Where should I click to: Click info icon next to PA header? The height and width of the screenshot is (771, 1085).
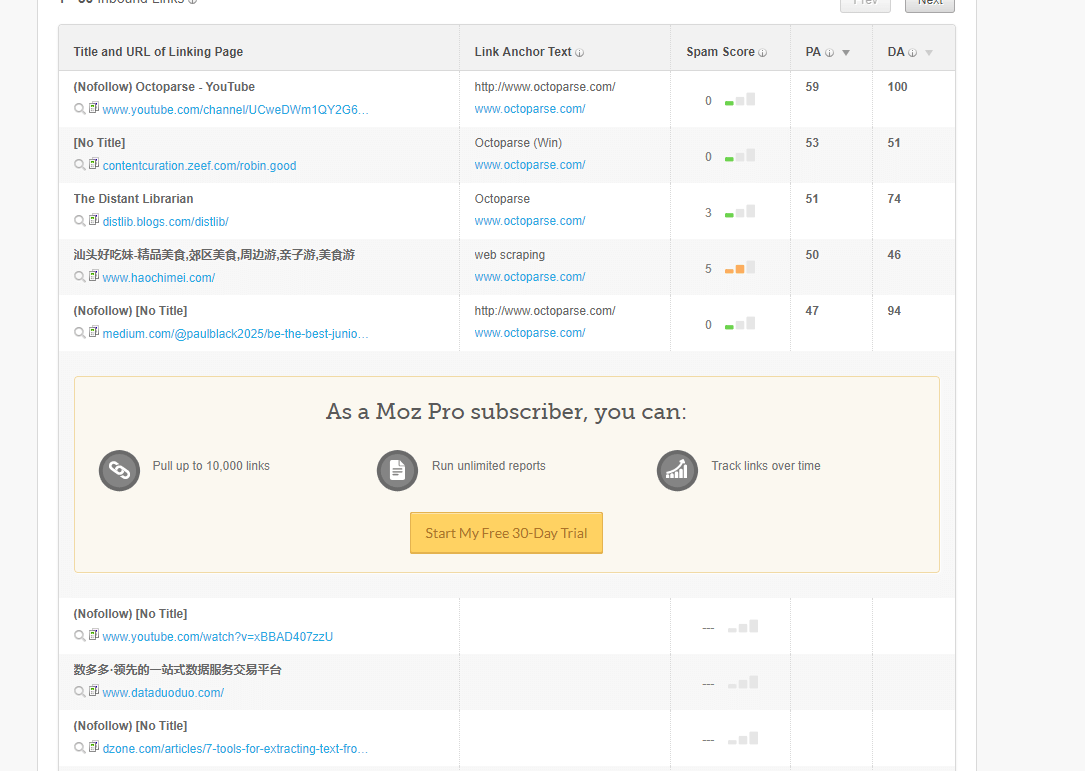[829, 53]
